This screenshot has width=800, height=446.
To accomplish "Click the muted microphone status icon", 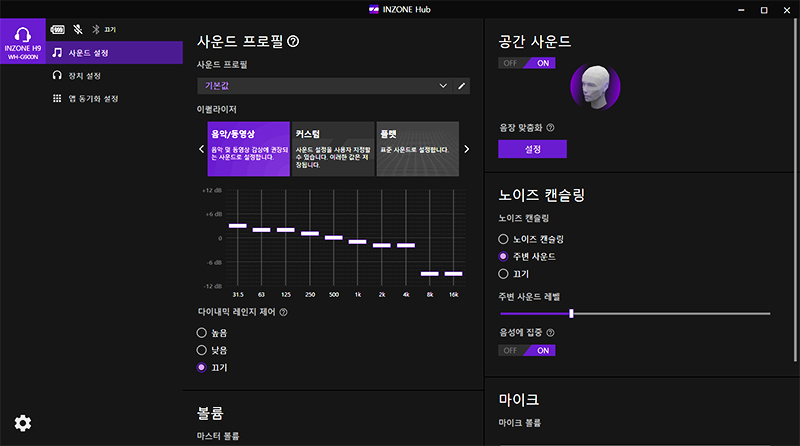I will [x=77, y=30].
